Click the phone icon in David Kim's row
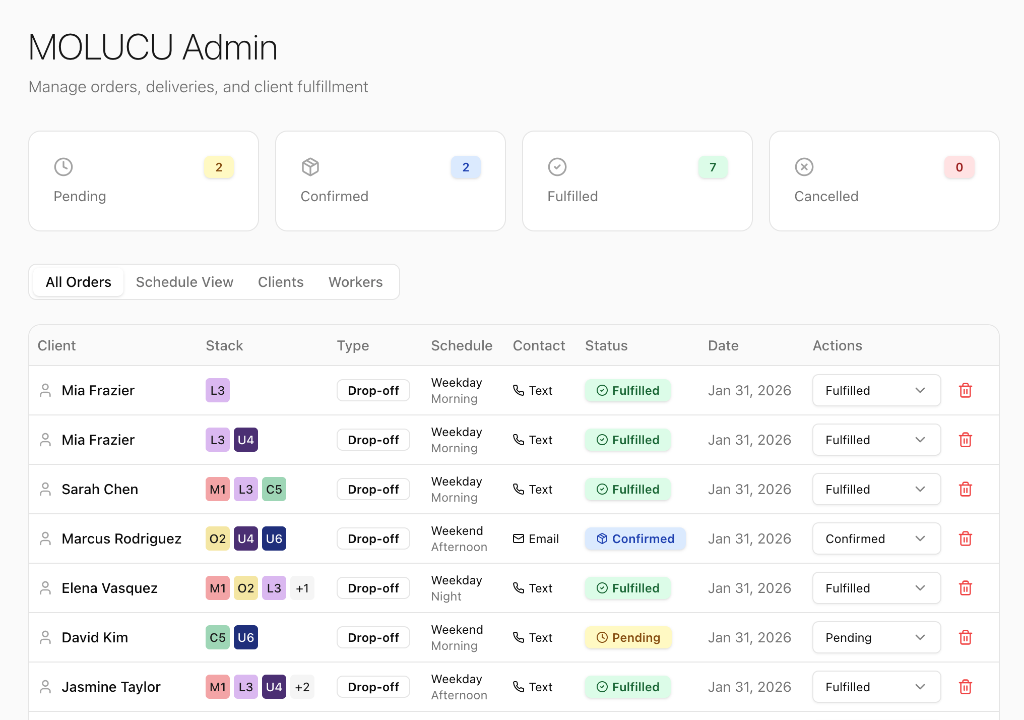Screen dimensions: 1024x720 (519, 638)
